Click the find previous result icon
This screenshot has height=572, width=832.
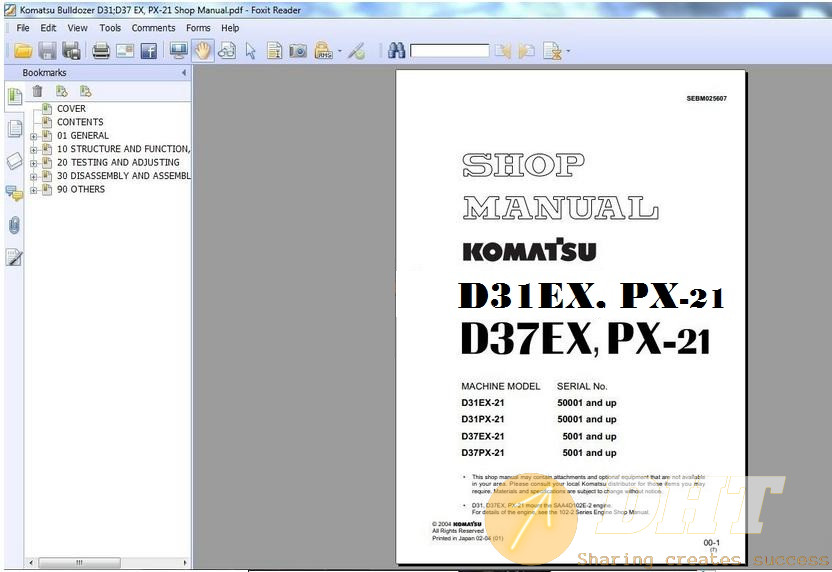pos(502,51)
